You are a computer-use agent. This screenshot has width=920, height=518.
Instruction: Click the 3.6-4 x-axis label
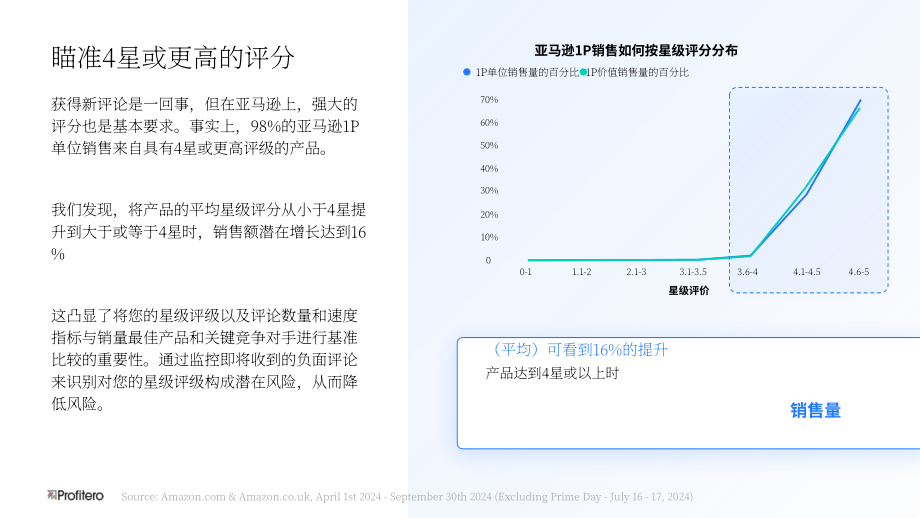click(x=748, y=272)
